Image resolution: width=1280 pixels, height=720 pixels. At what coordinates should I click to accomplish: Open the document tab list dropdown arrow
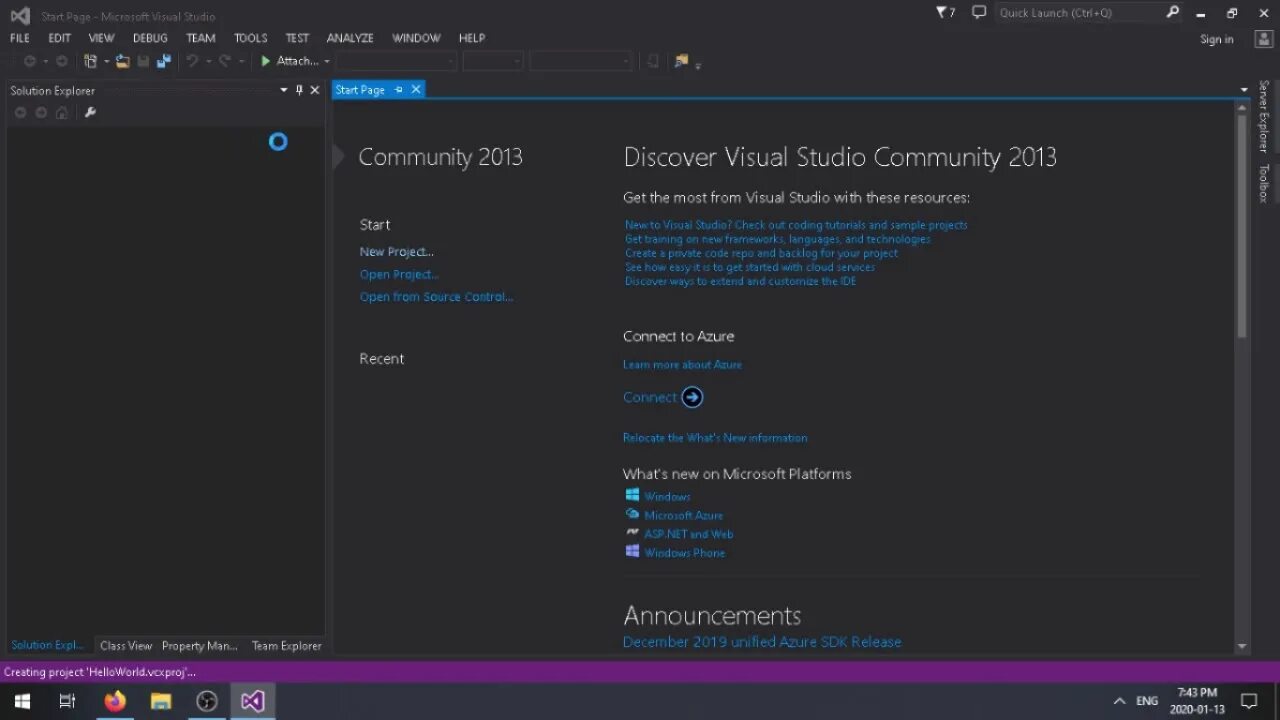point(1244,90)
